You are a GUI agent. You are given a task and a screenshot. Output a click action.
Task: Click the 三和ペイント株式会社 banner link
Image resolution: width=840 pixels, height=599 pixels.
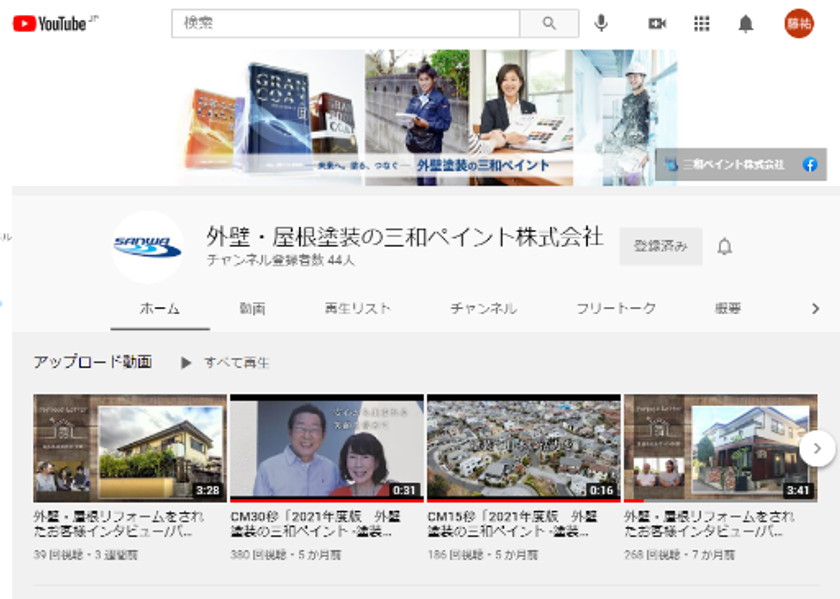tap(732, 165)
